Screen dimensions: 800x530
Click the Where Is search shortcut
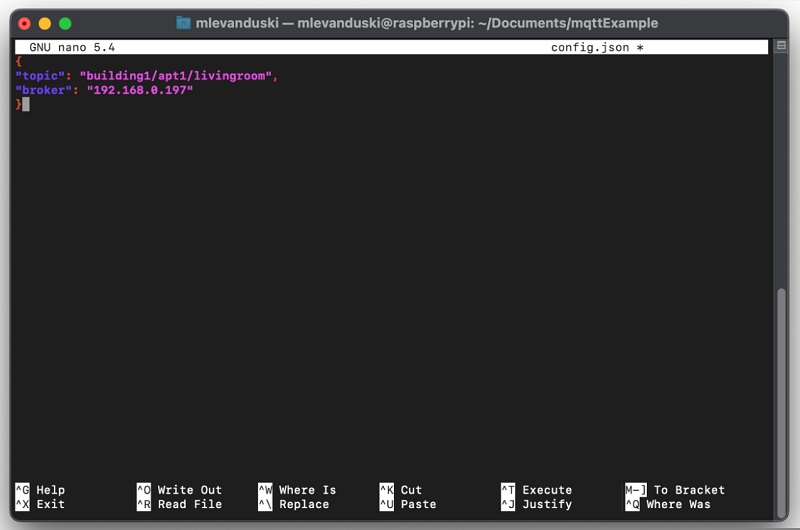click(x=307, y=490)
